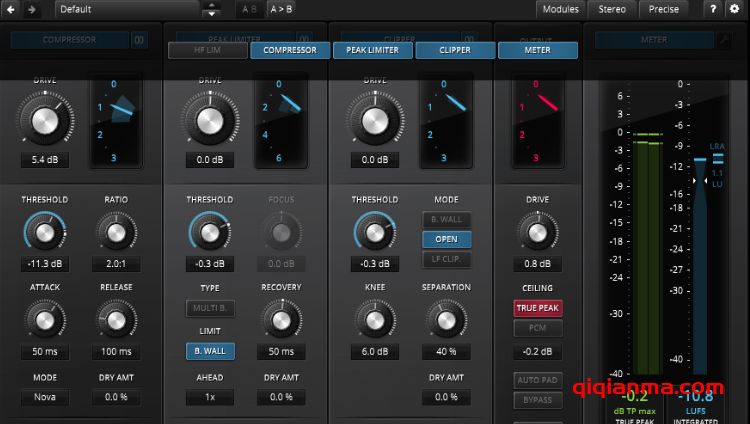
Task: Click the A > B copy button
Action: tap(282, 9)
